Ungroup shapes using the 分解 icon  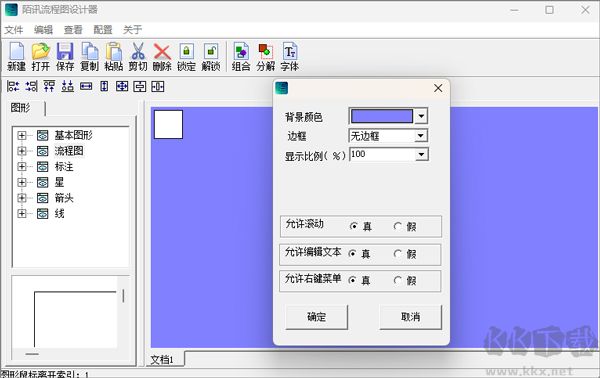266,57
